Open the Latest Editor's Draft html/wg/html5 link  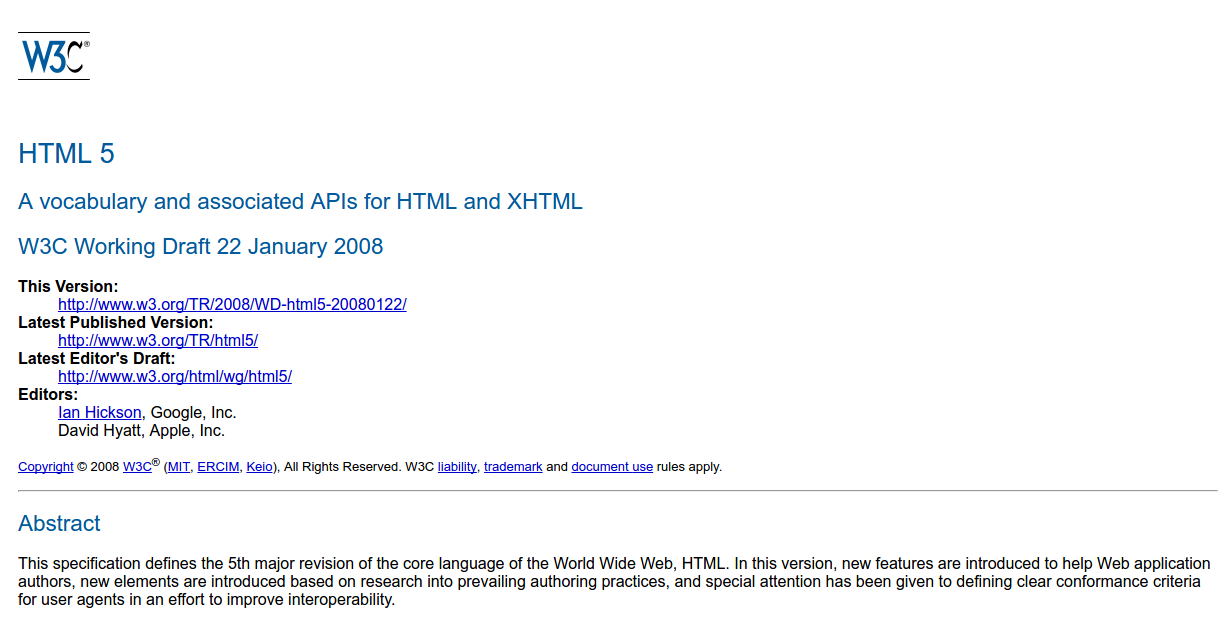(x=175, y=376)
